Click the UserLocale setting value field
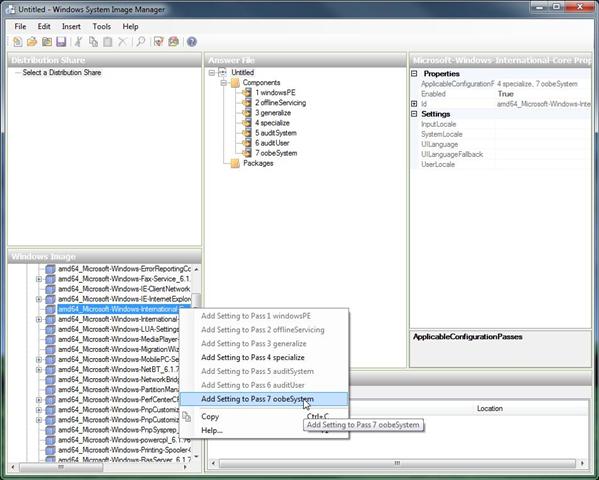Image resolution: width=599 pixels, height=480 pixels. tap(542, 164)
